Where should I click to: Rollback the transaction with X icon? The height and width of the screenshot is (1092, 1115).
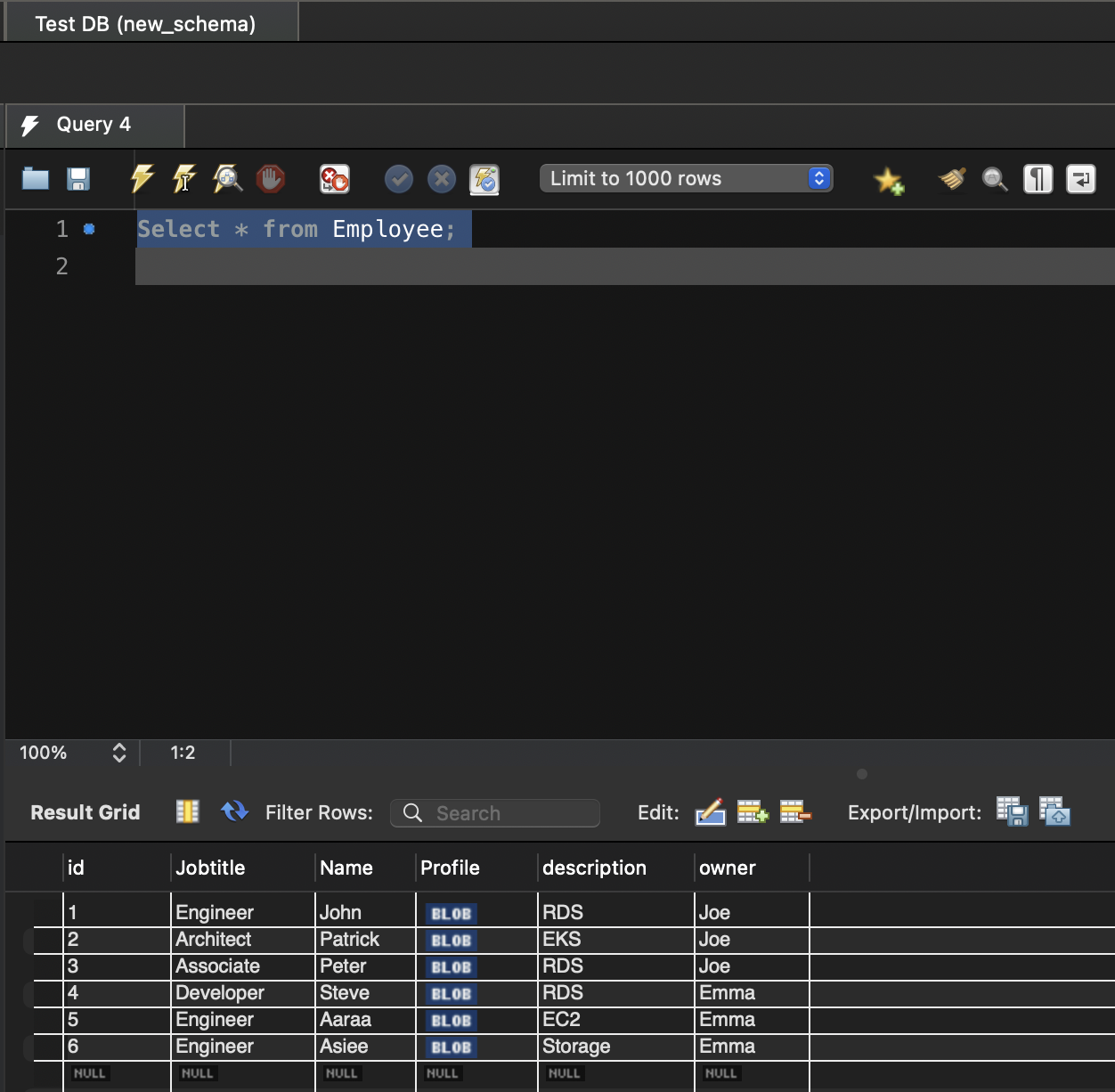coord(442,179)
